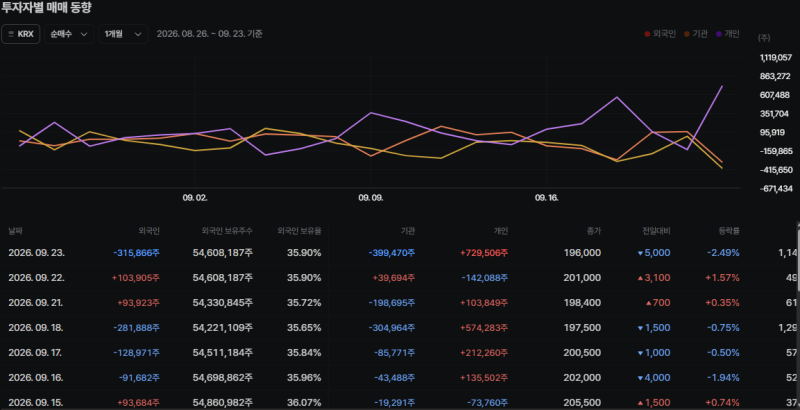Viewport: 800px width, 410px height.
Task: Click the 09. 09. chart axis label
Action: point(371,198)
